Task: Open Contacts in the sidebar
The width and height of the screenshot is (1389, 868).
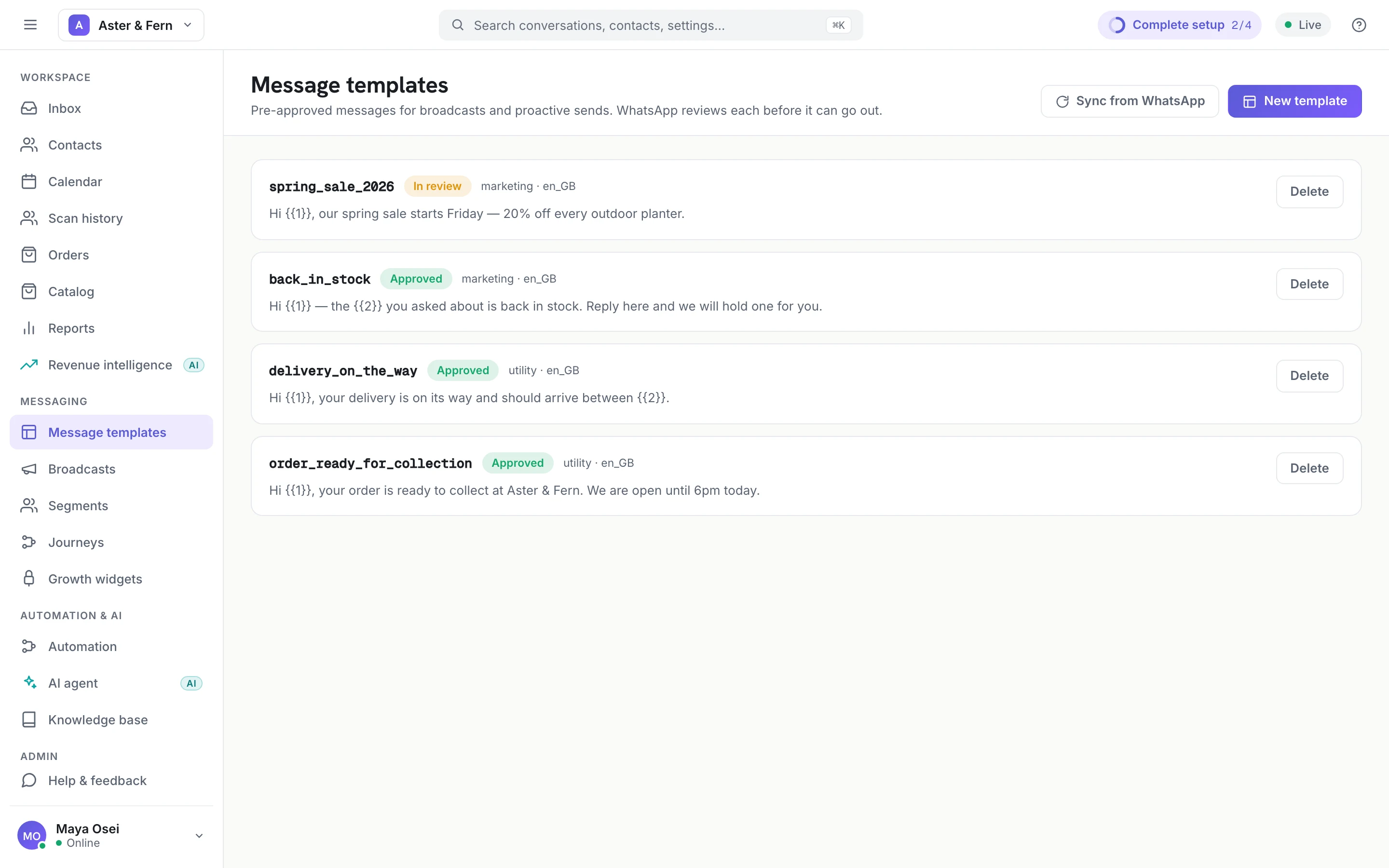Action: pyautogui.click(x=111, y=145)
